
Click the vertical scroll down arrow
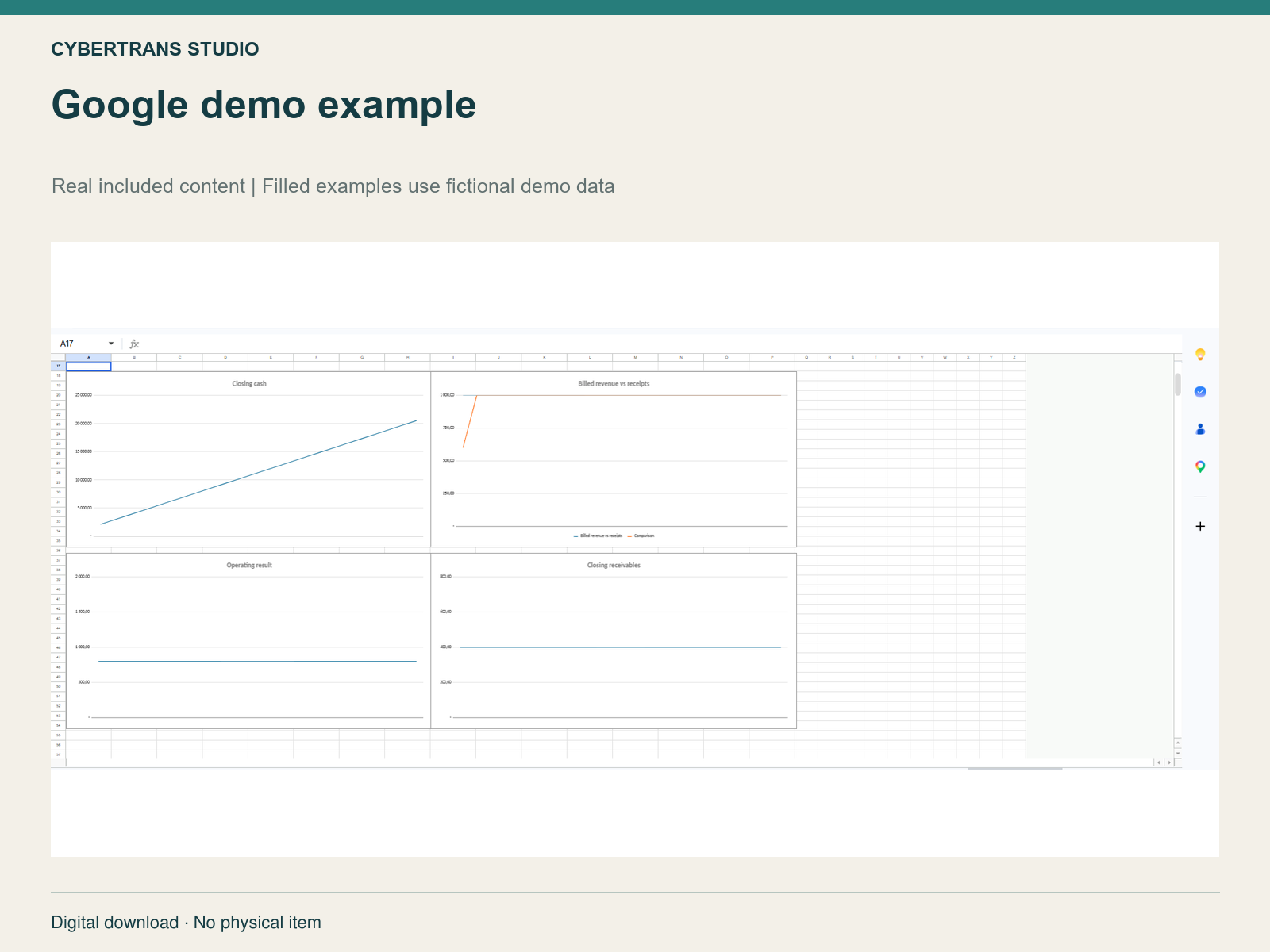pos(1178,753)
